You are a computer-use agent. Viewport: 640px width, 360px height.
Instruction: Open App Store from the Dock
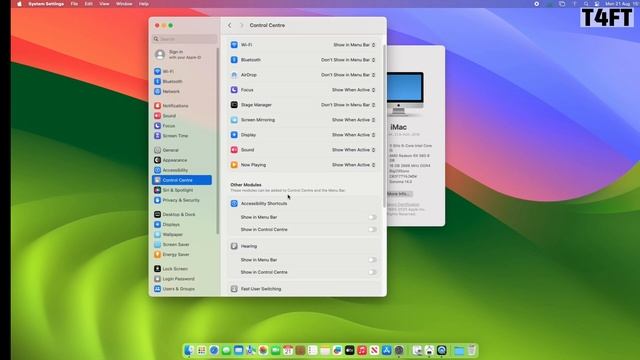(387, 350)
